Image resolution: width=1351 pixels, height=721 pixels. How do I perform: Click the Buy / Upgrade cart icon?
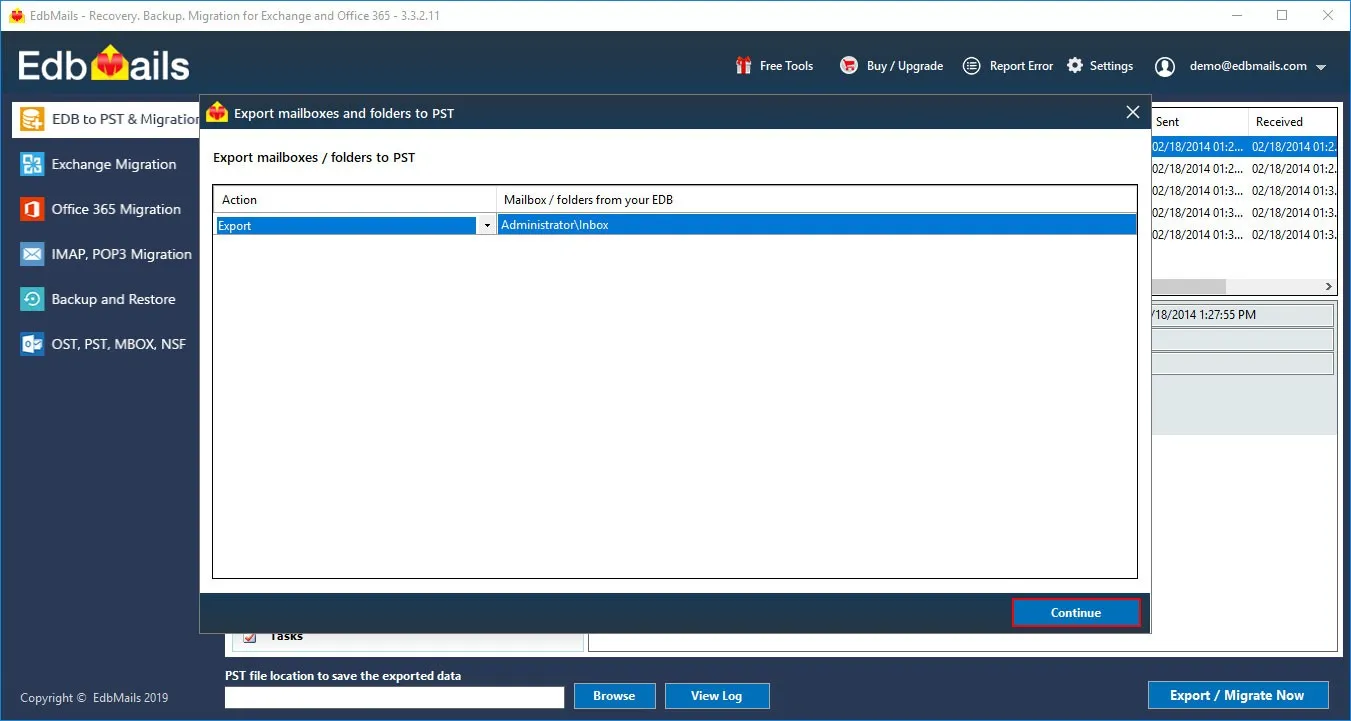point(849,66)
